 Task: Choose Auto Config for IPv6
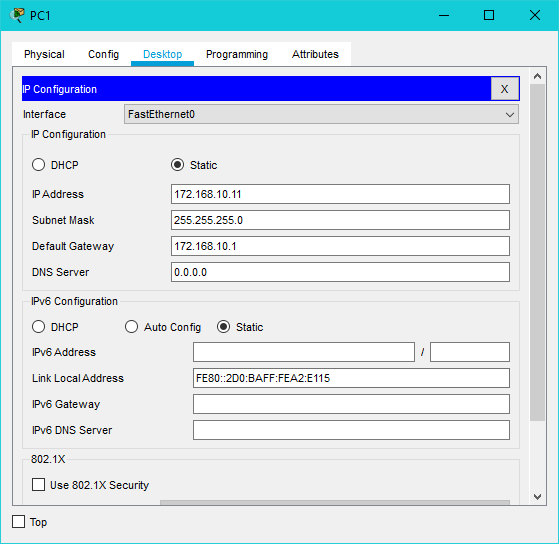tap(131, 327)
